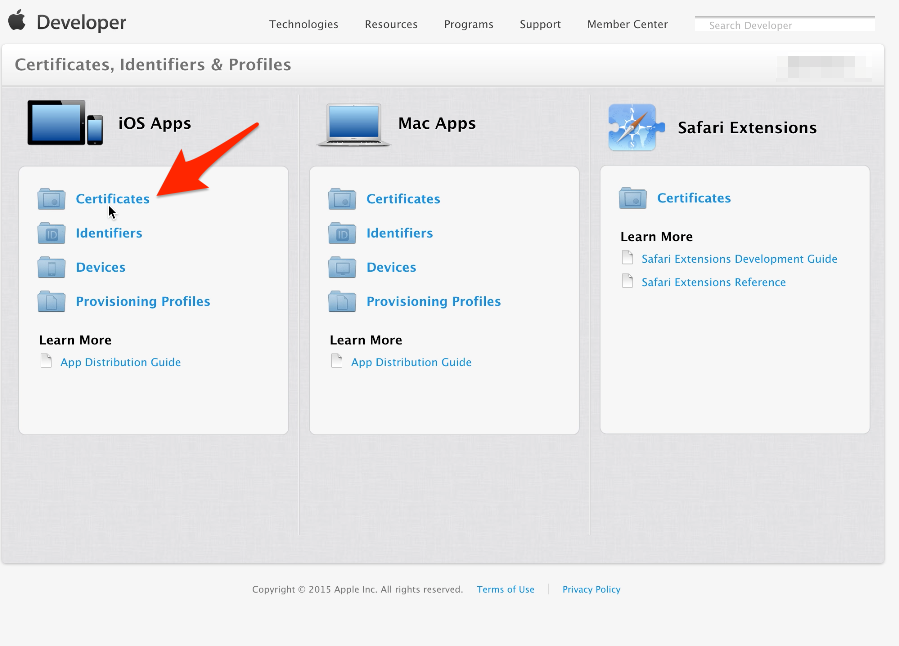This screenshot has height=646, width=899.
Task: Open Safari Extensions Reference link
Action: pos(713,282)
